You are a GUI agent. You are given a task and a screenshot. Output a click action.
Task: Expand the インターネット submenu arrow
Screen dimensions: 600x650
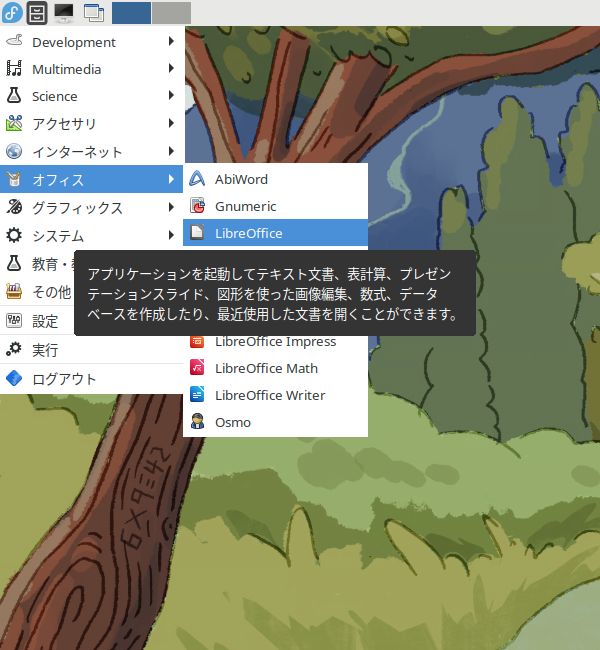tap(171, 151)
